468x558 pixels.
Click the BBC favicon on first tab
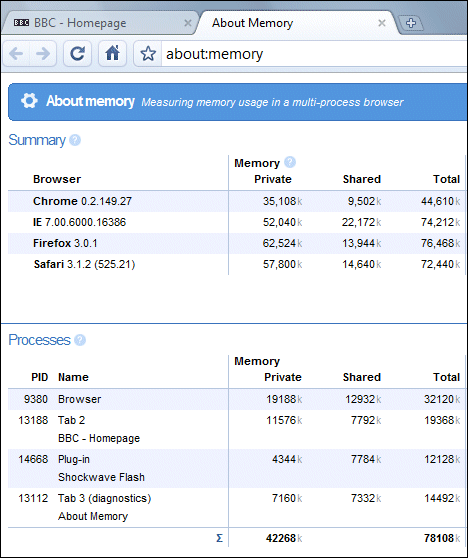[x=21, y=23]
